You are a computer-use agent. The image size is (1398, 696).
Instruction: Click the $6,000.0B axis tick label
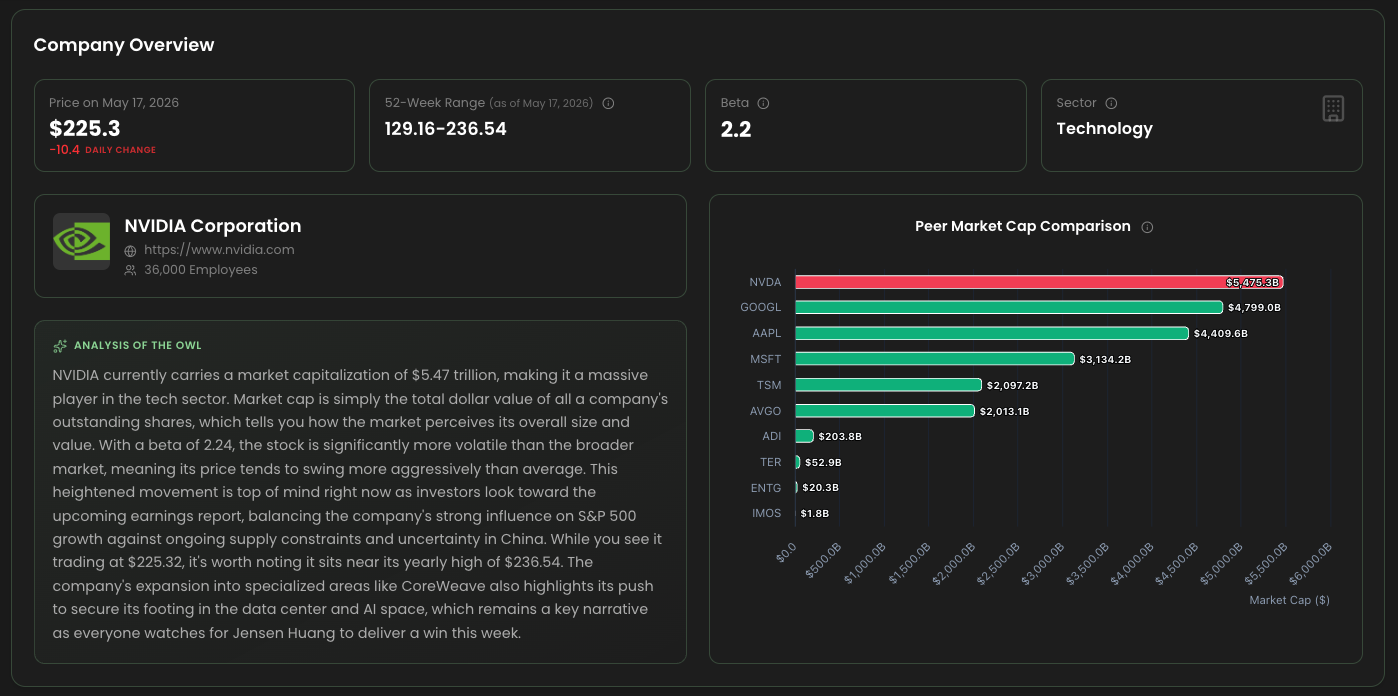point(1310,564)
